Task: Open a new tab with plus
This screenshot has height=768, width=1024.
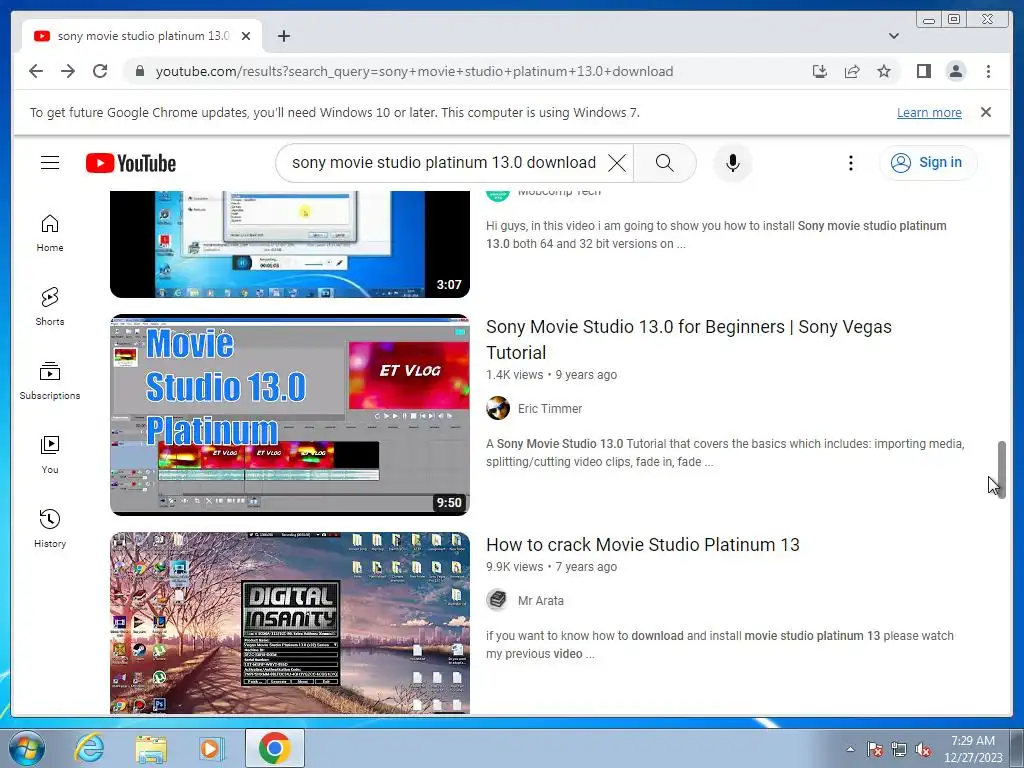Action: pos(283,36)
